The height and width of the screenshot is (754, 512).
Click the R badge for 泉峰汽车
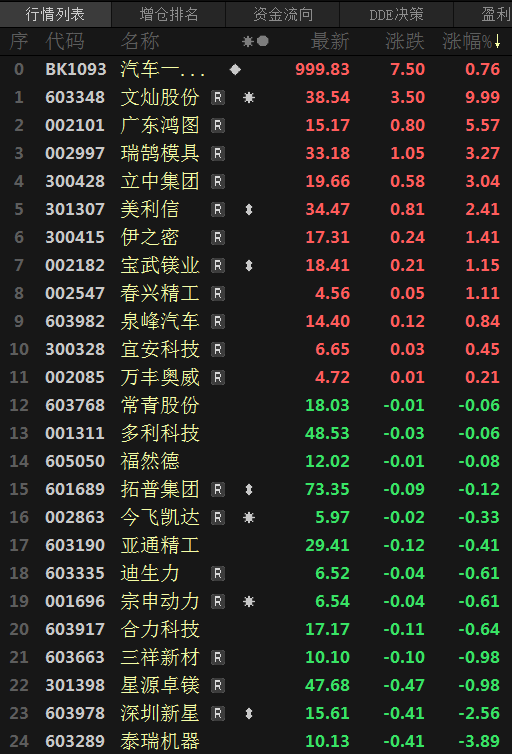coord(218,321)
